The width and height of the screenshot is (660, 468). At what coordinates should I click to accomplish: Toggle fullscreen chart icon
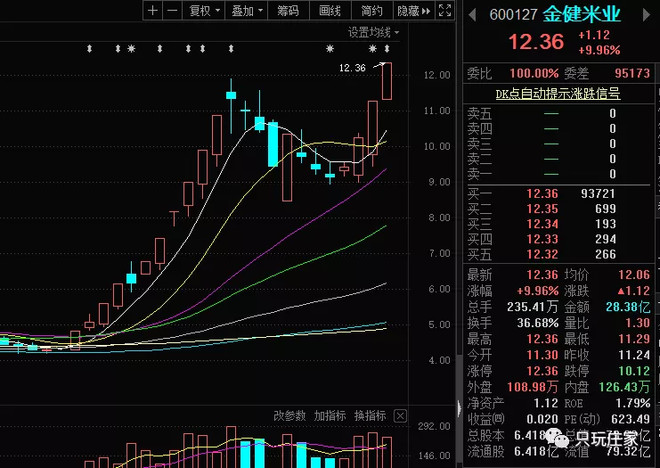(x=445, y=11)
